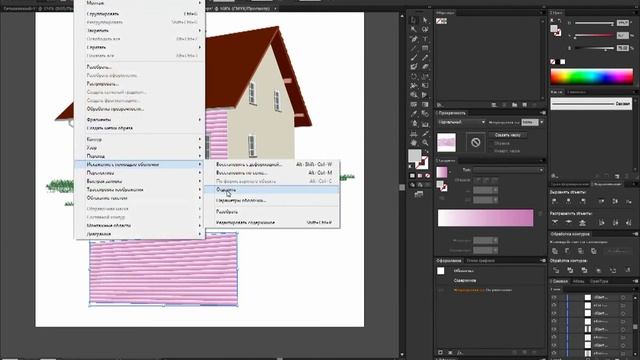Screen dimensions: 640x360
Task: Choose envelope warp item with Alt+Shift+Ctrl+W shortcut
Action: (x=272, y=164)
